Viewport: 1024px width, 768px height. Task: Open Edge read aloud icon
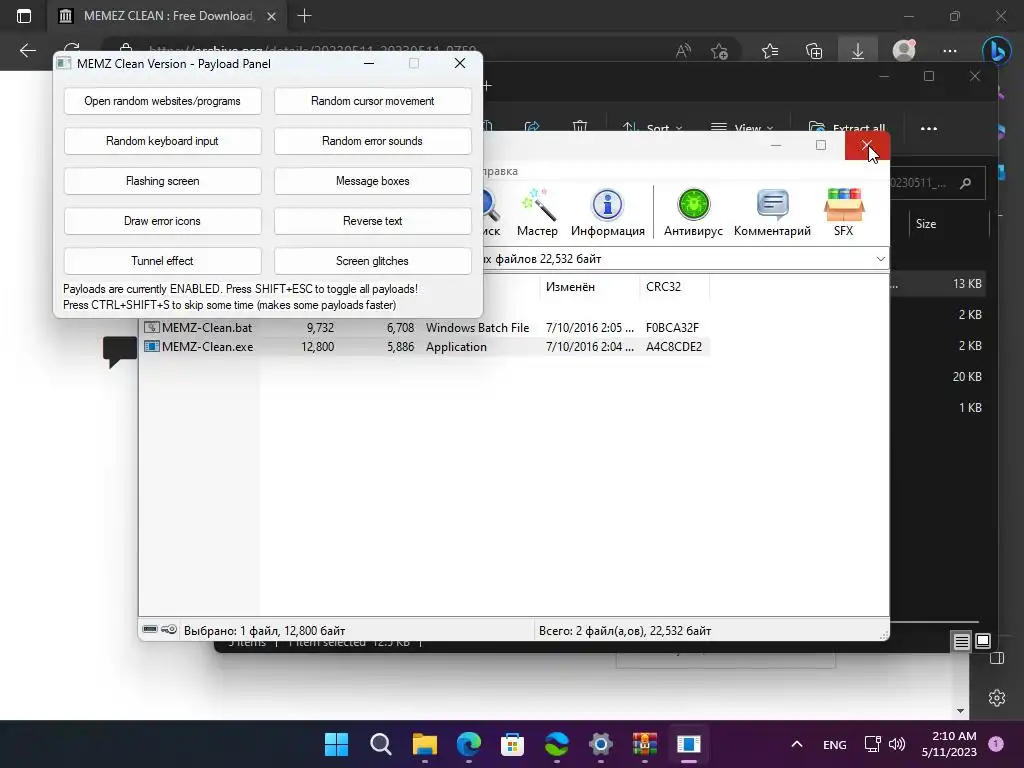[x=683, y=51]
